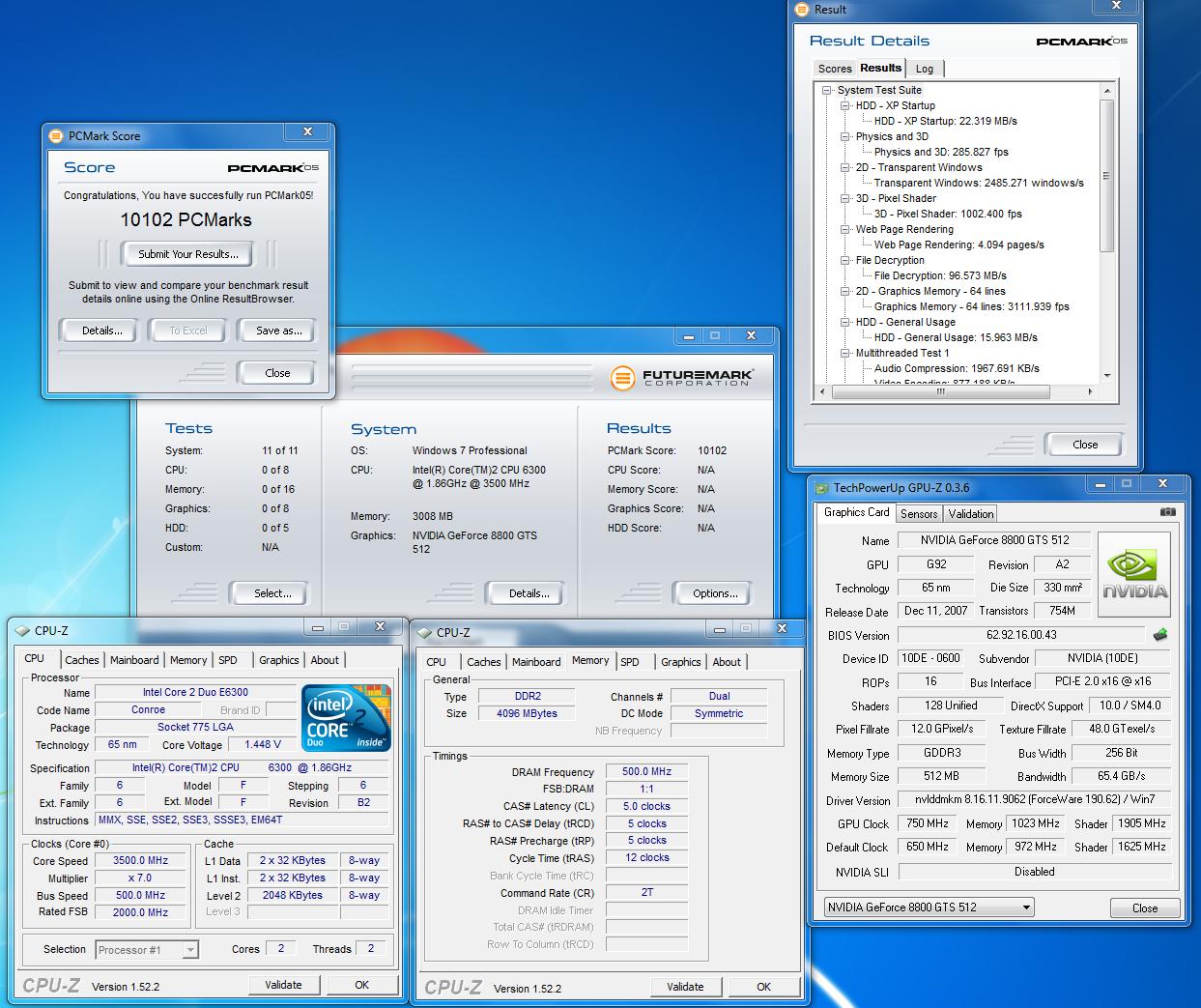Click the DRAM Frequency 500.0 MHz value
Screen dimensions: 1201x1008
[646, 771]
